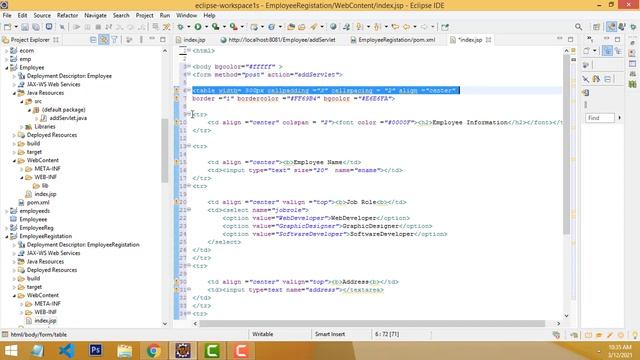Click the green Camtasia taskbar icon
640x360 pixels.
(212, 351)
